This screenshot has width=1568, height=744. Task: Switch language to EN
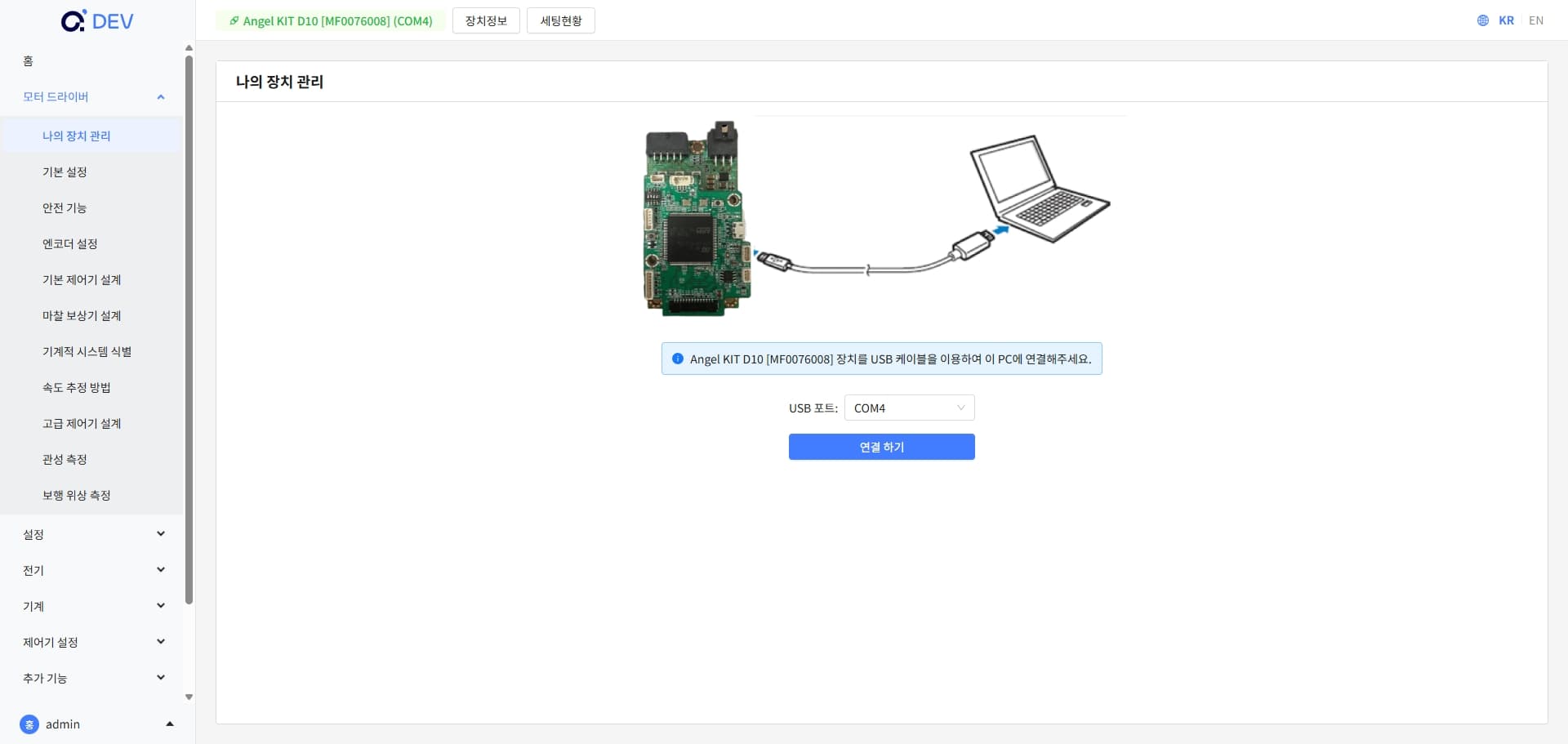pos(1535,20)
